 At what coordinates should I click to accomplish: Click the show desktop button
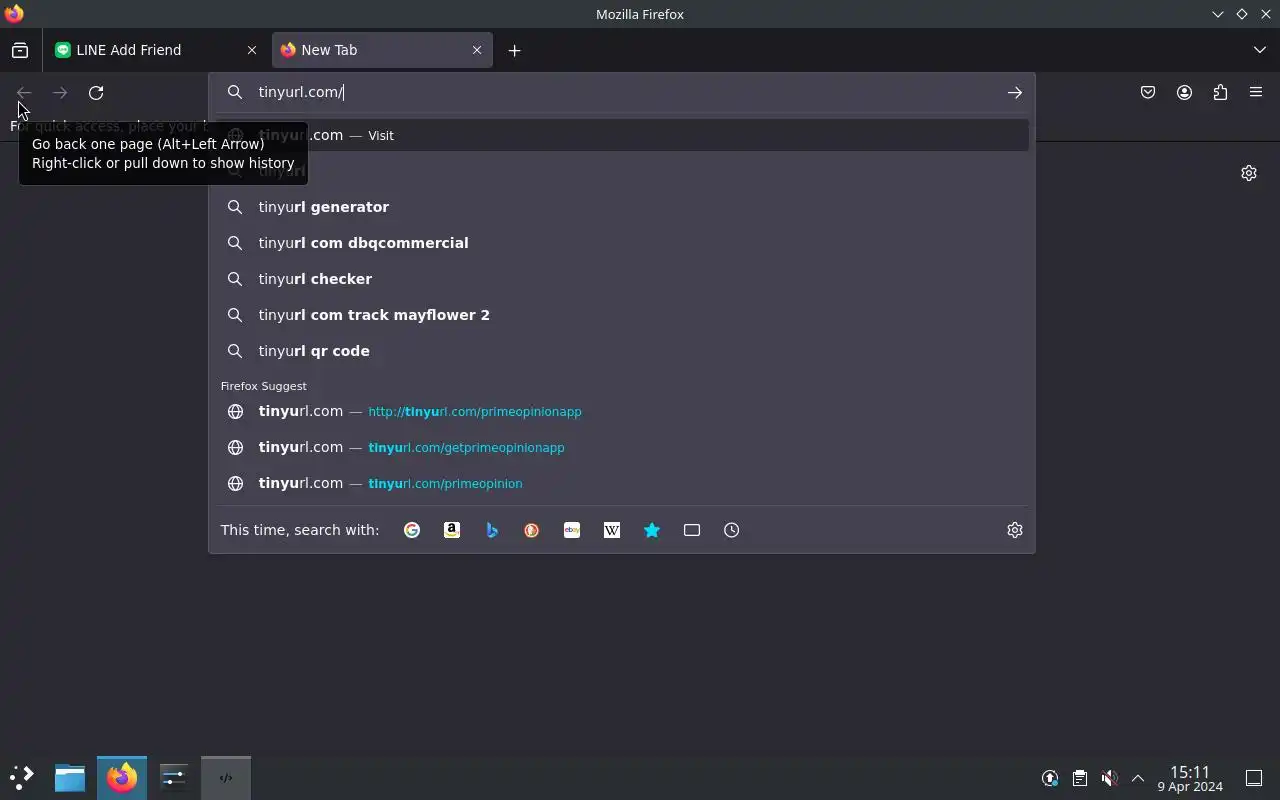(1254, 778)
